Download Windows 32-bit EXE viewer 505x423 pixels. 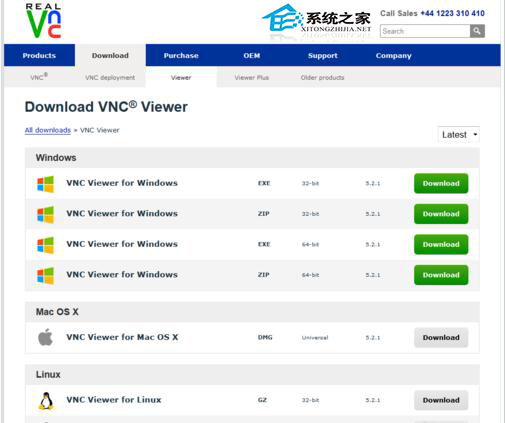tap(441, 183)
